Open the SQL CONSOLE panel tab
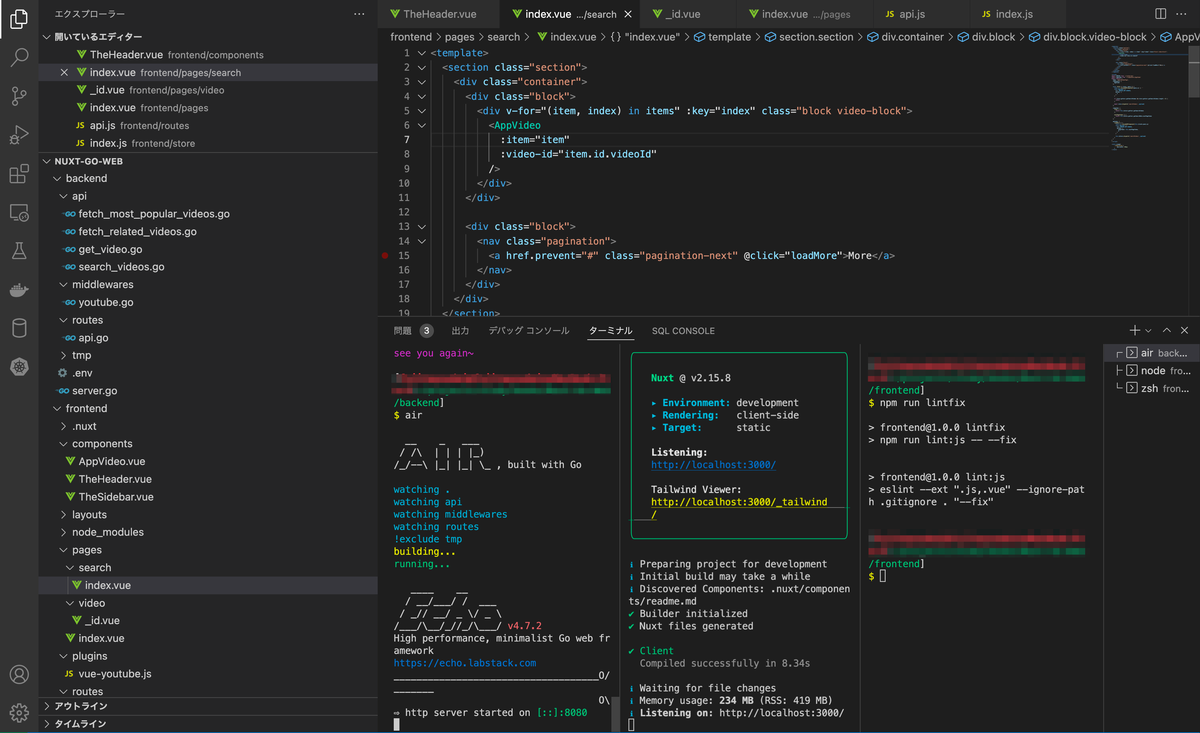The width and height of the screenshot is (1200, 733). [683, 331]
